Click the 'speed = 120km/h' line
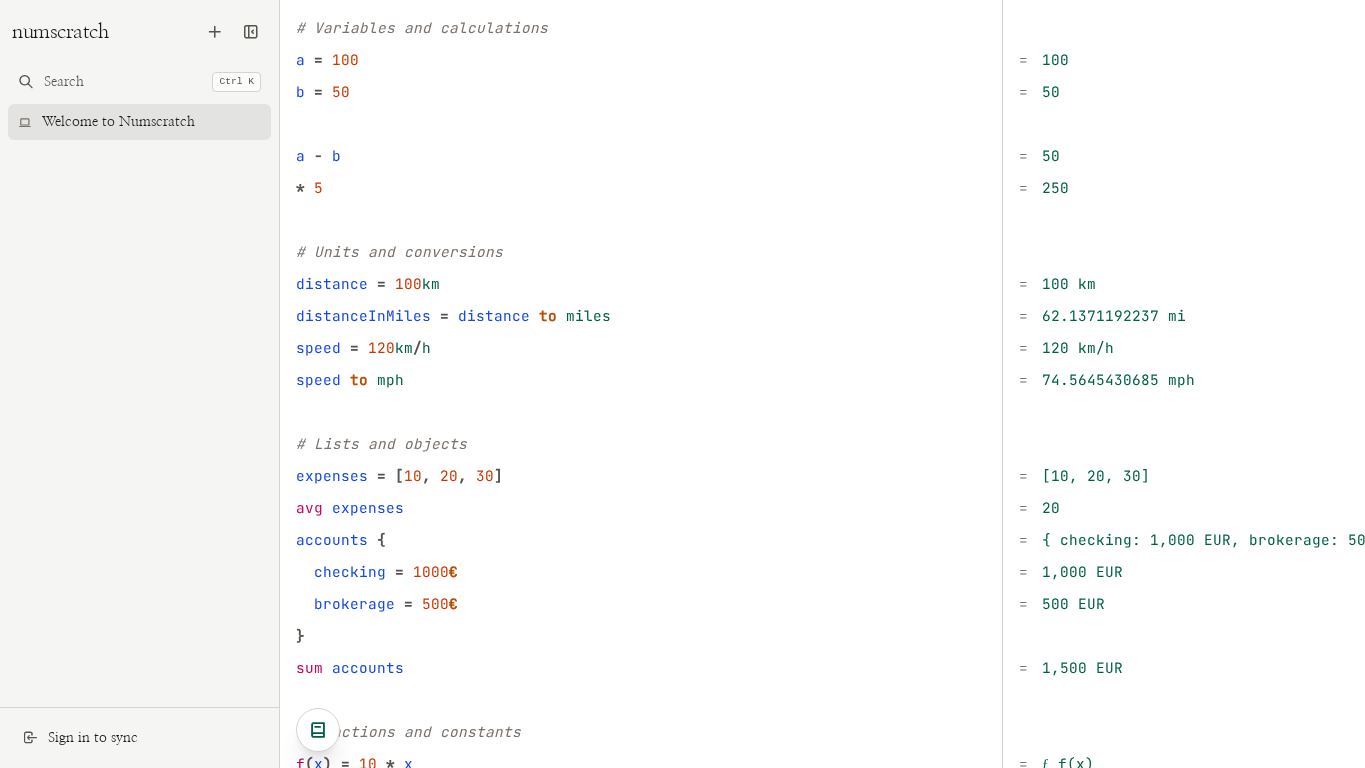 (x=363, y=348)
